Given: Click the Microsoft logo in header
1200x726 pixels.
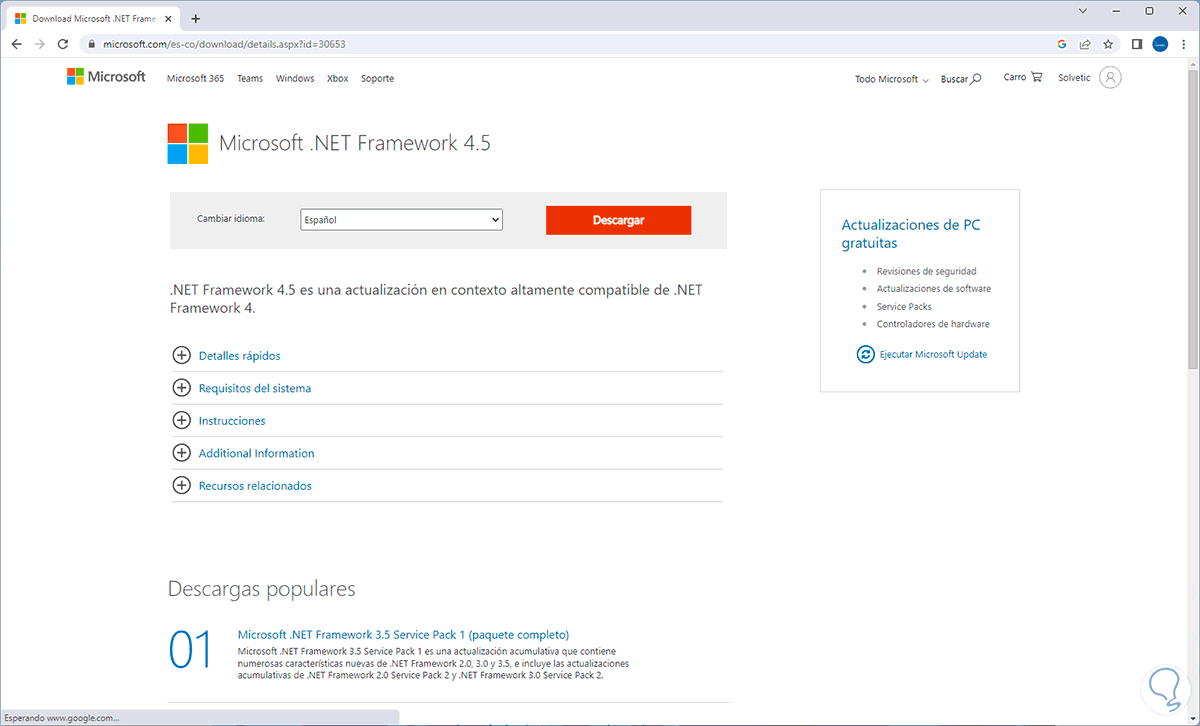Looking at the screenshot, I should (106, 77).
